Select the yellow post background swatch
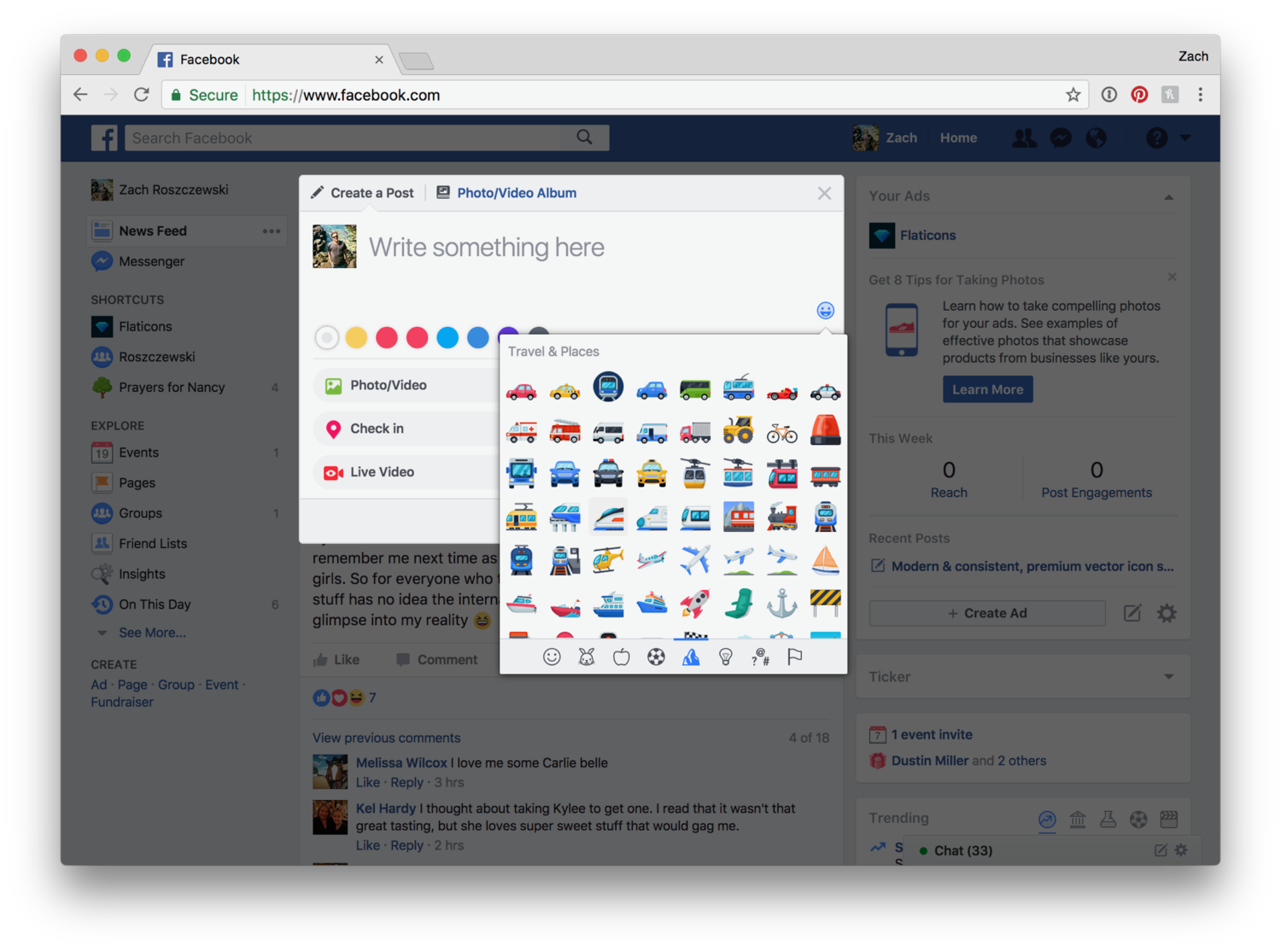Image resolution: width=1281 pixels, height=952 pixels. click(x=356, y=337)
